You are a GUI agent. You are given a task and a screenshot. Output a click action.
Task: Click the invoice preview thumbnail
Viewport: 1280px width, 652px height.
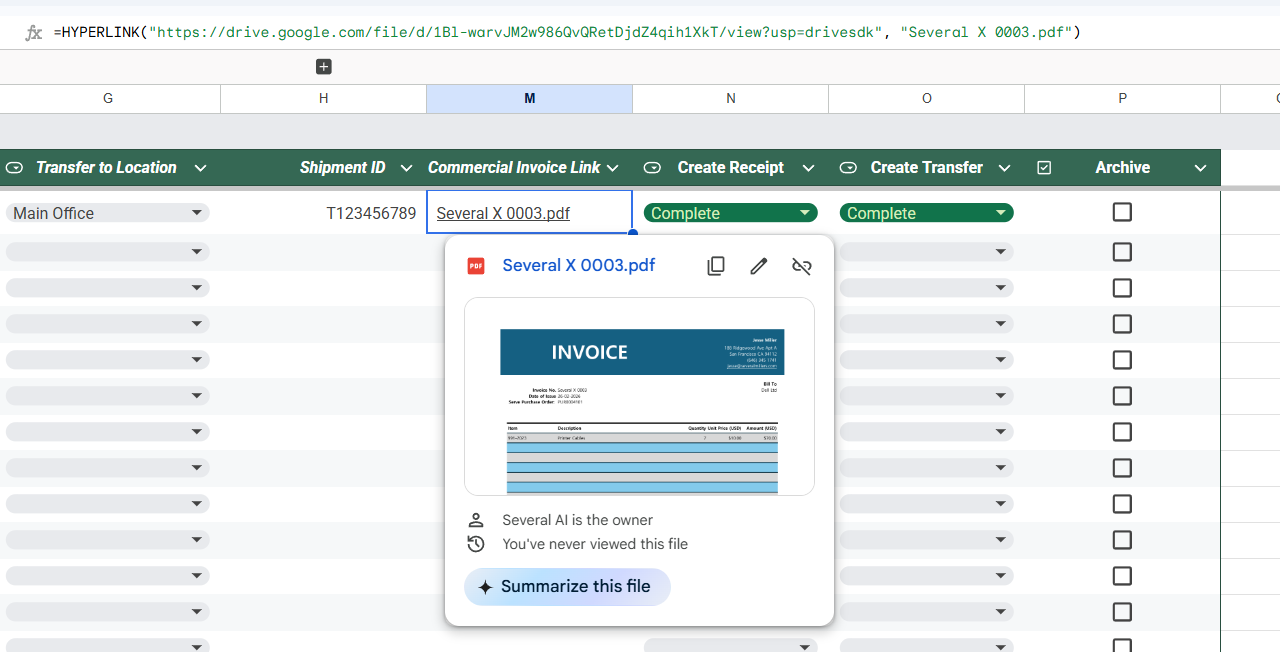tap(639, 396)
